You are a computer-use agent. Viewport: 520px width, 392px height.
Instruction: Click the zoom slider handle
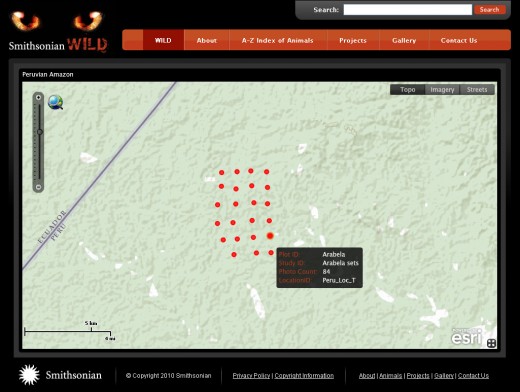pyautogui.click(x=40, y=132)
